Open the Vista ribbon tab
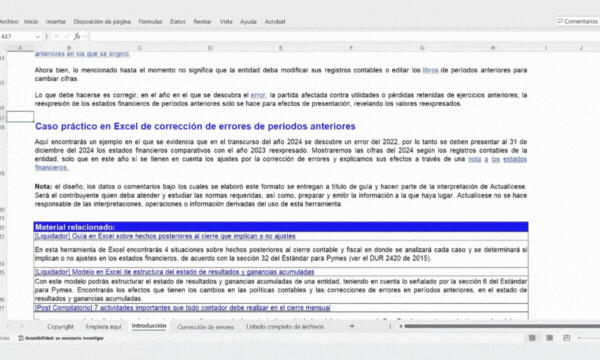Screen dimensions: 600x360 [226, 22]
